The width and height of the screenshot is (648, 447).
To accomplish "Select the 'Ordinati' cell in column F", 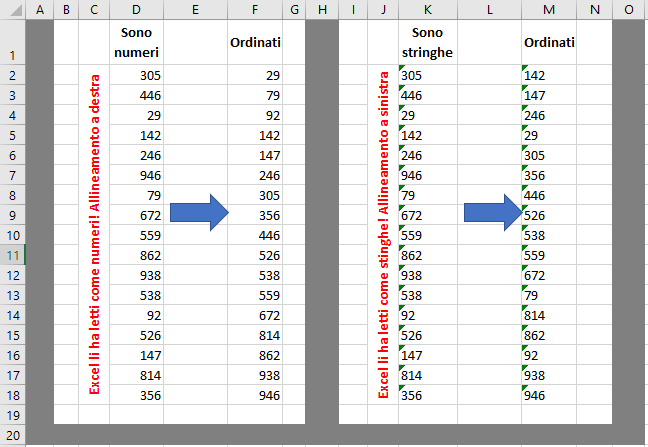I will 255,43.
